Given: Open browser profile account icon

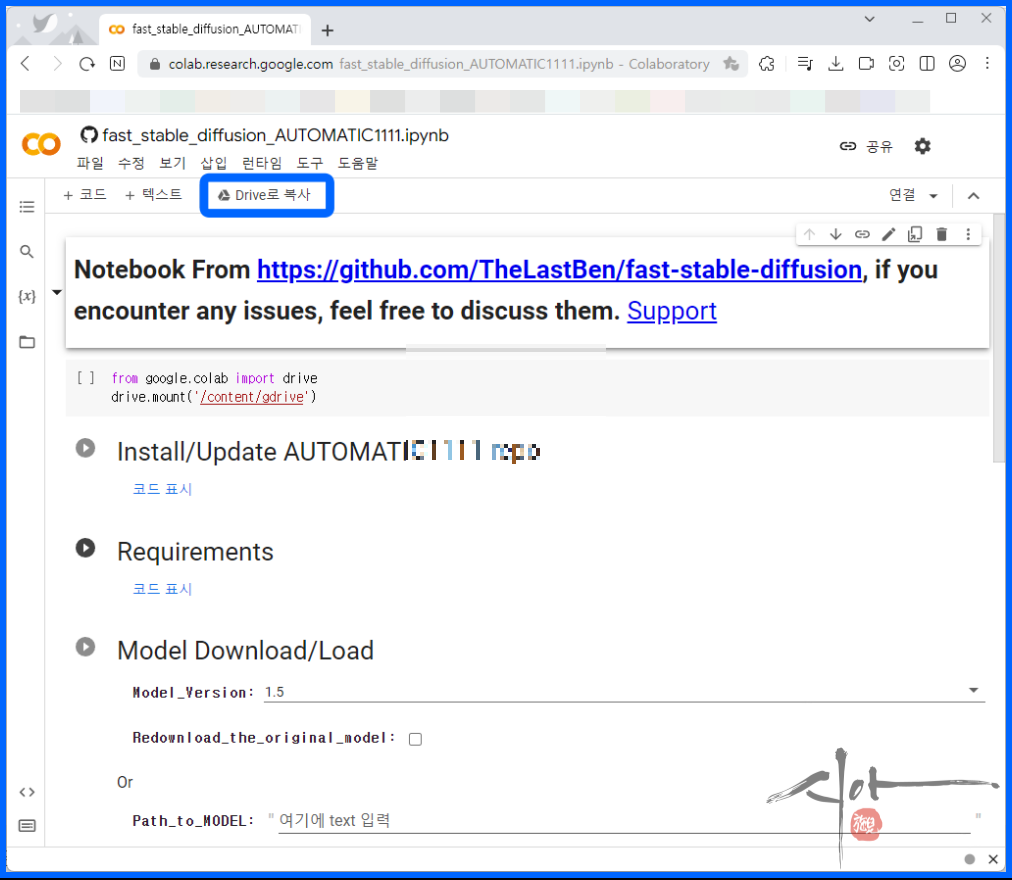Looking at the screenshot, I should (957, 63).
